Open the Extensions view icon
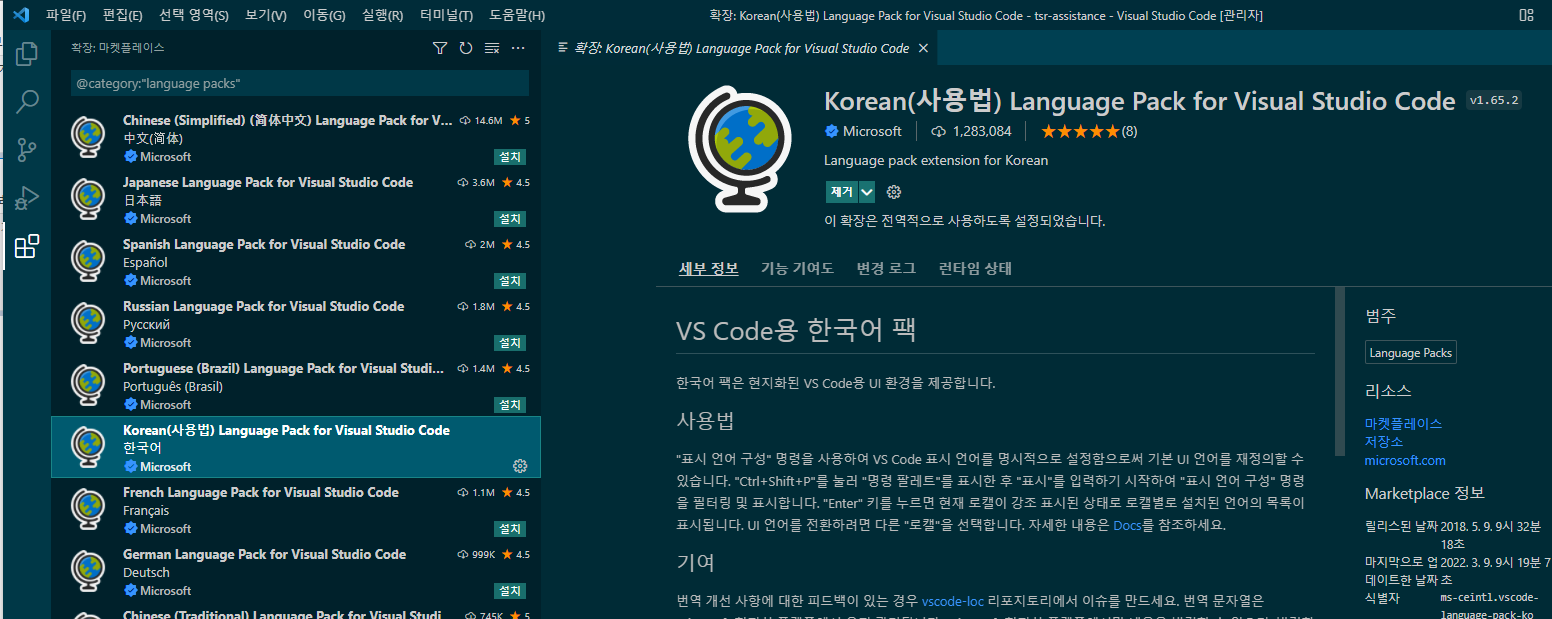The image size is (1552, 619). (27, 246)
